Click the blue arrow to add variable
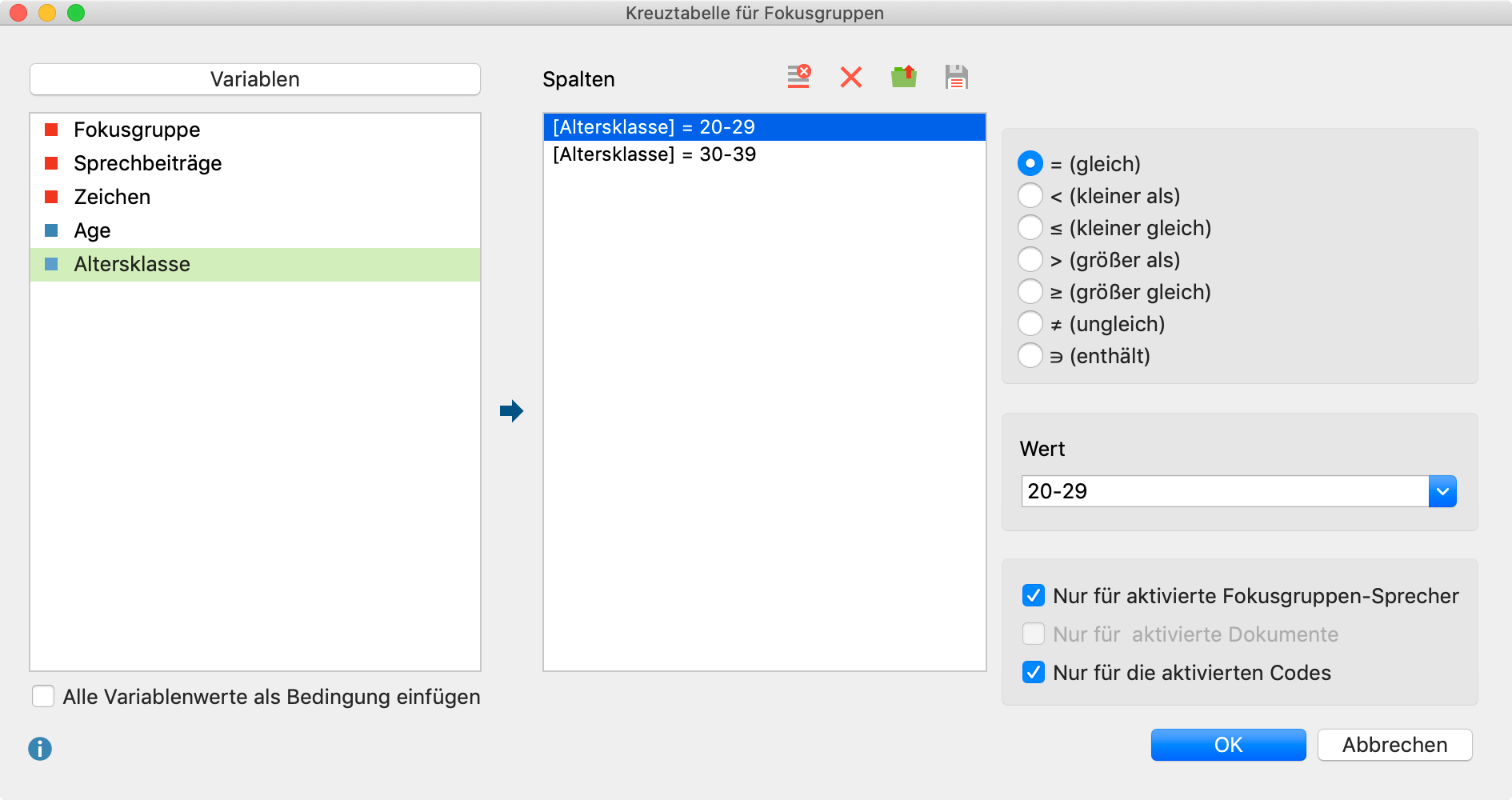Viewport: 1512px width, 800px height. click(511, 411)
